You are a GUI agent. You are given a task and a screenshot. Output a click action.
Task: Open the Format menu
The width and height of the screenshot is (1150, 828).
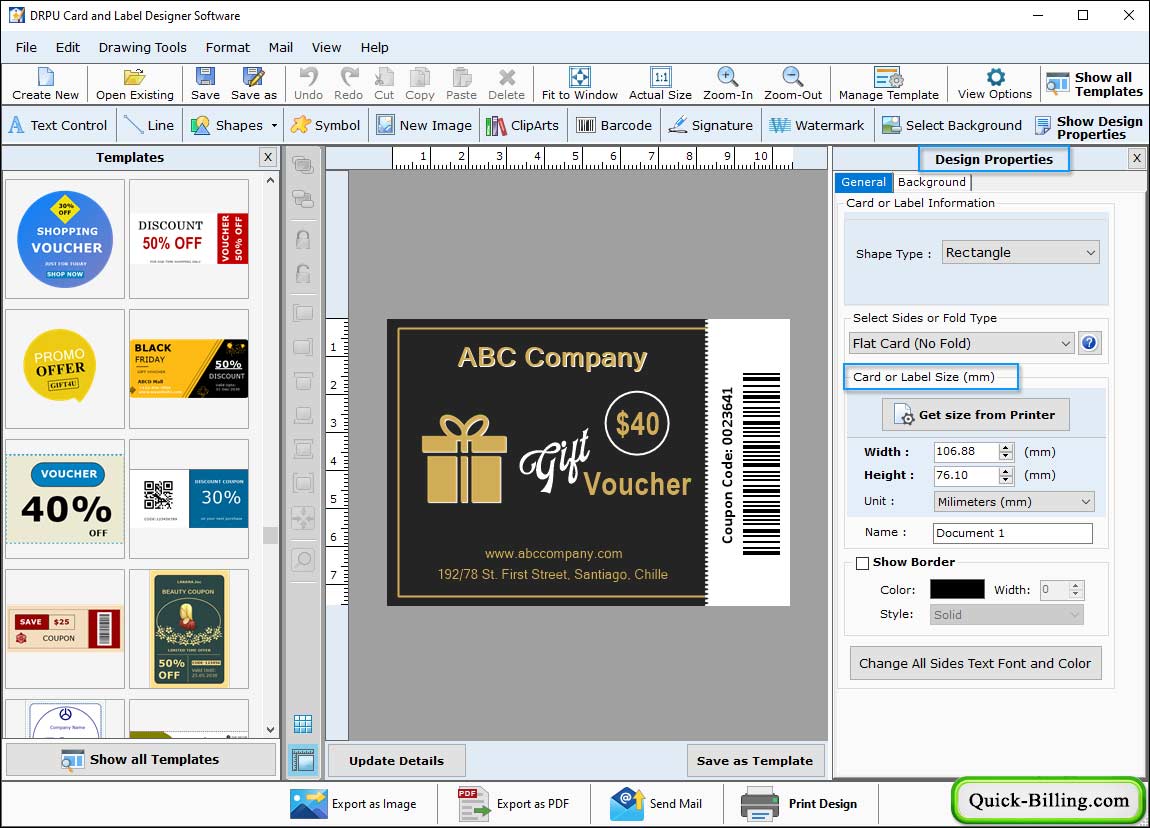tap(227, 47)
